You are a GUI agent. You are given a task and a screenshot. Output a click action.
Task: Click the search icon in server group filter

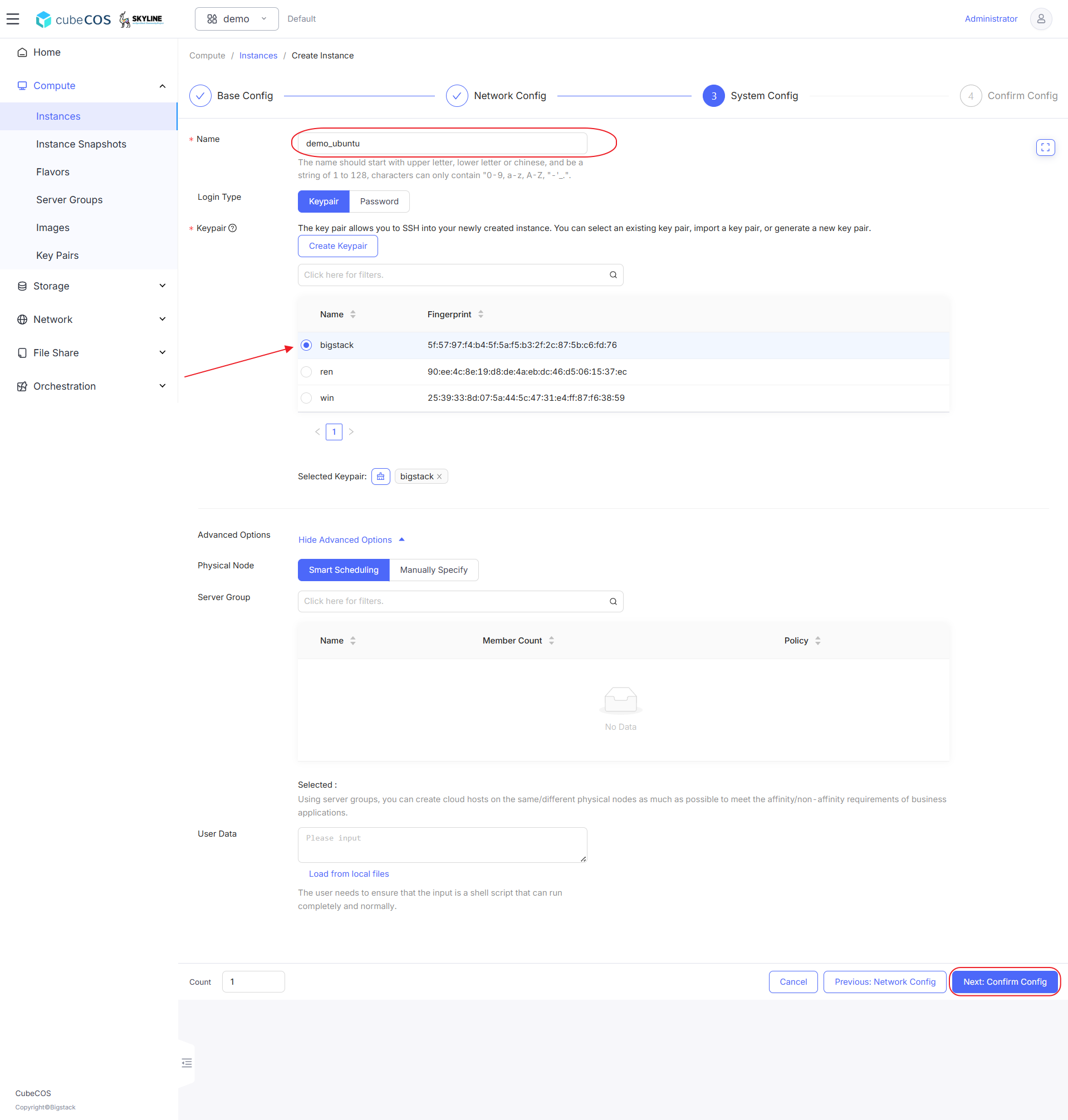pos(613,602)
